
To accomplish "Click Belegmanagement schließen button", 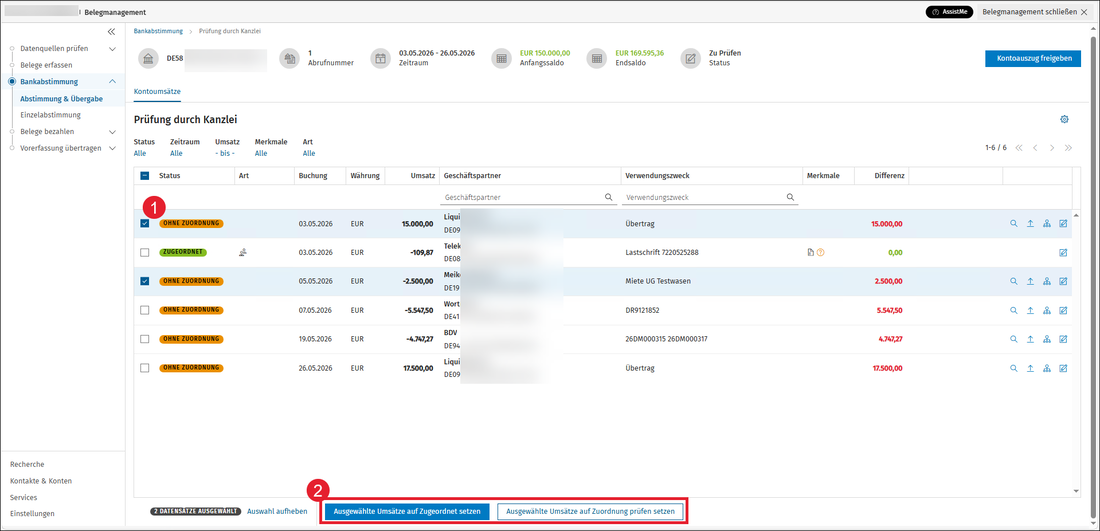I will pyautogui.click(x=1035, y=13).
